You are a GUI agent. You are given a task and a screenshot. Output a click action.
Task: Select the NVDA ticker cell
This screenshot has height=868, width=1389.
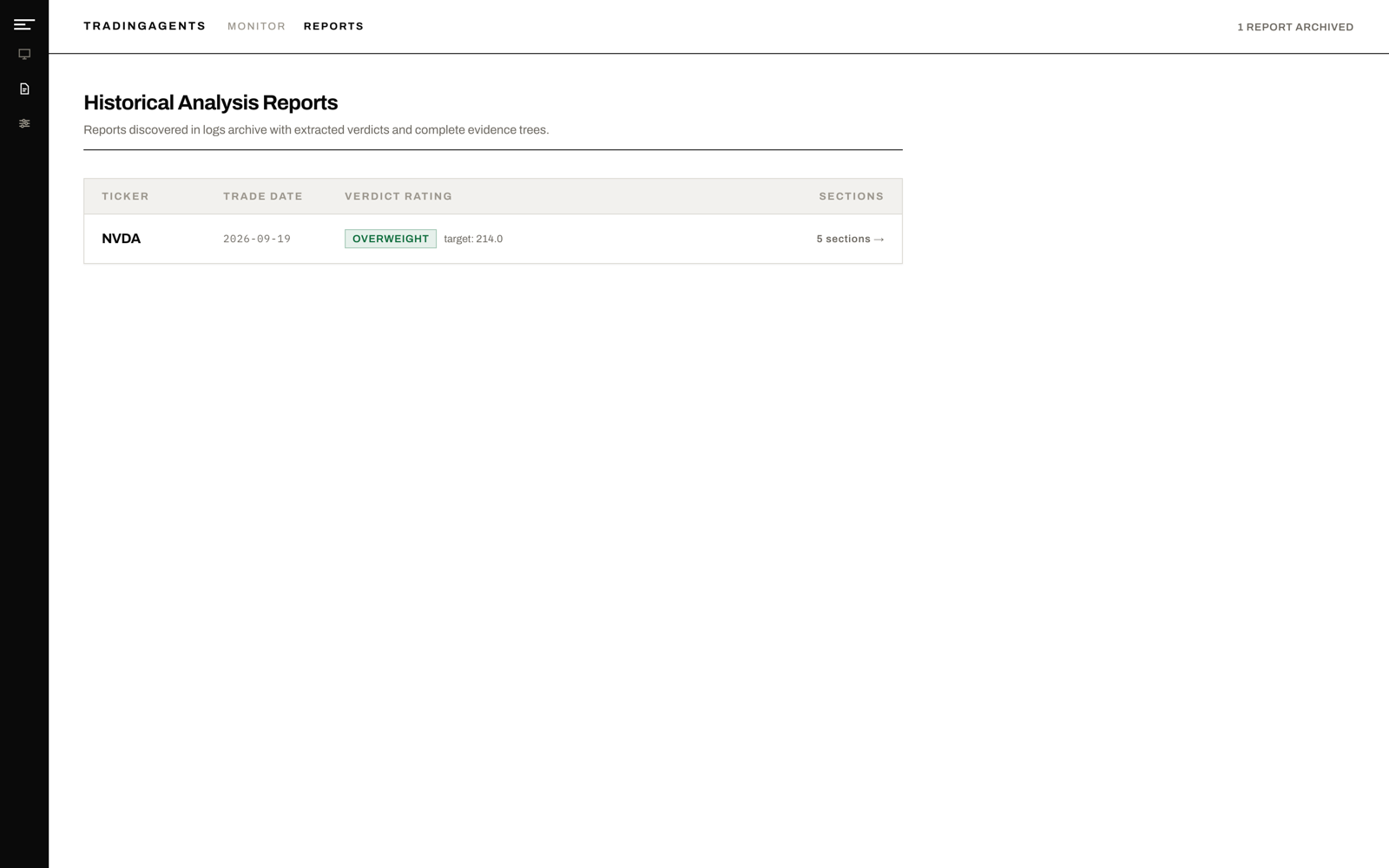pos(121,239)
